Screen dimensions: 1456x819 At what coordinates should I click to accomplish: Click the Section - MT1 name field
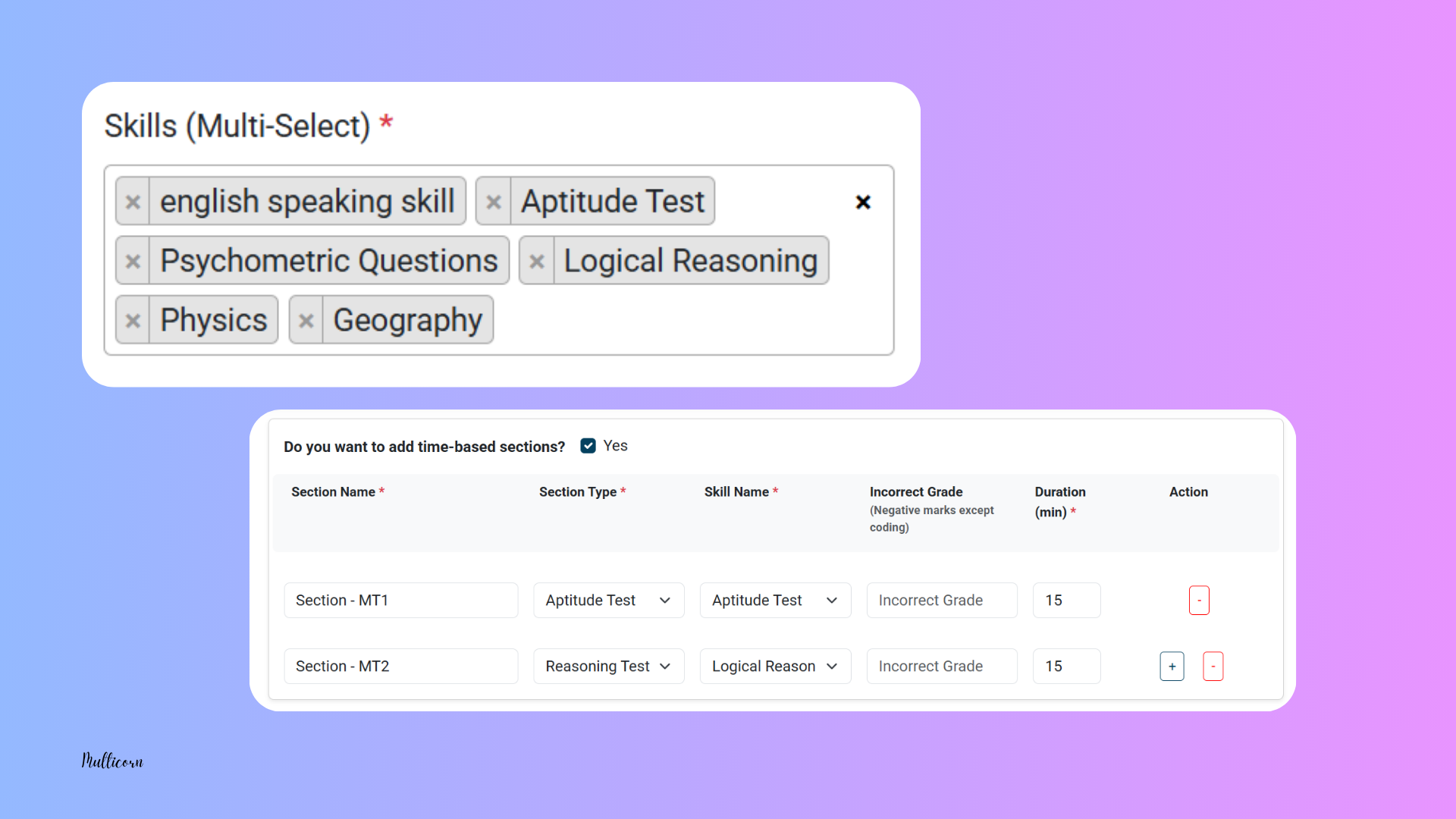click(400, 601)
